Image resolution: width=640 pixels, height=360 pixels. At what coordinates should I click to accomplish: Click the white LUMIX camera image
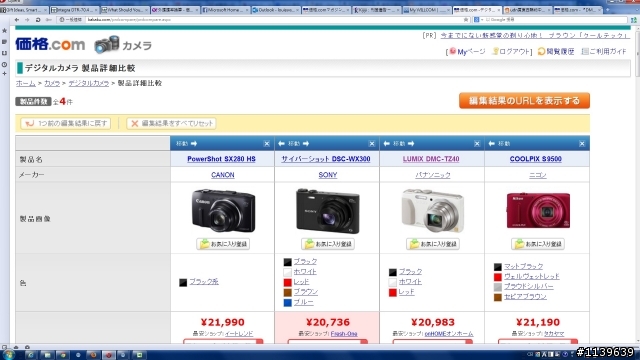433,210
